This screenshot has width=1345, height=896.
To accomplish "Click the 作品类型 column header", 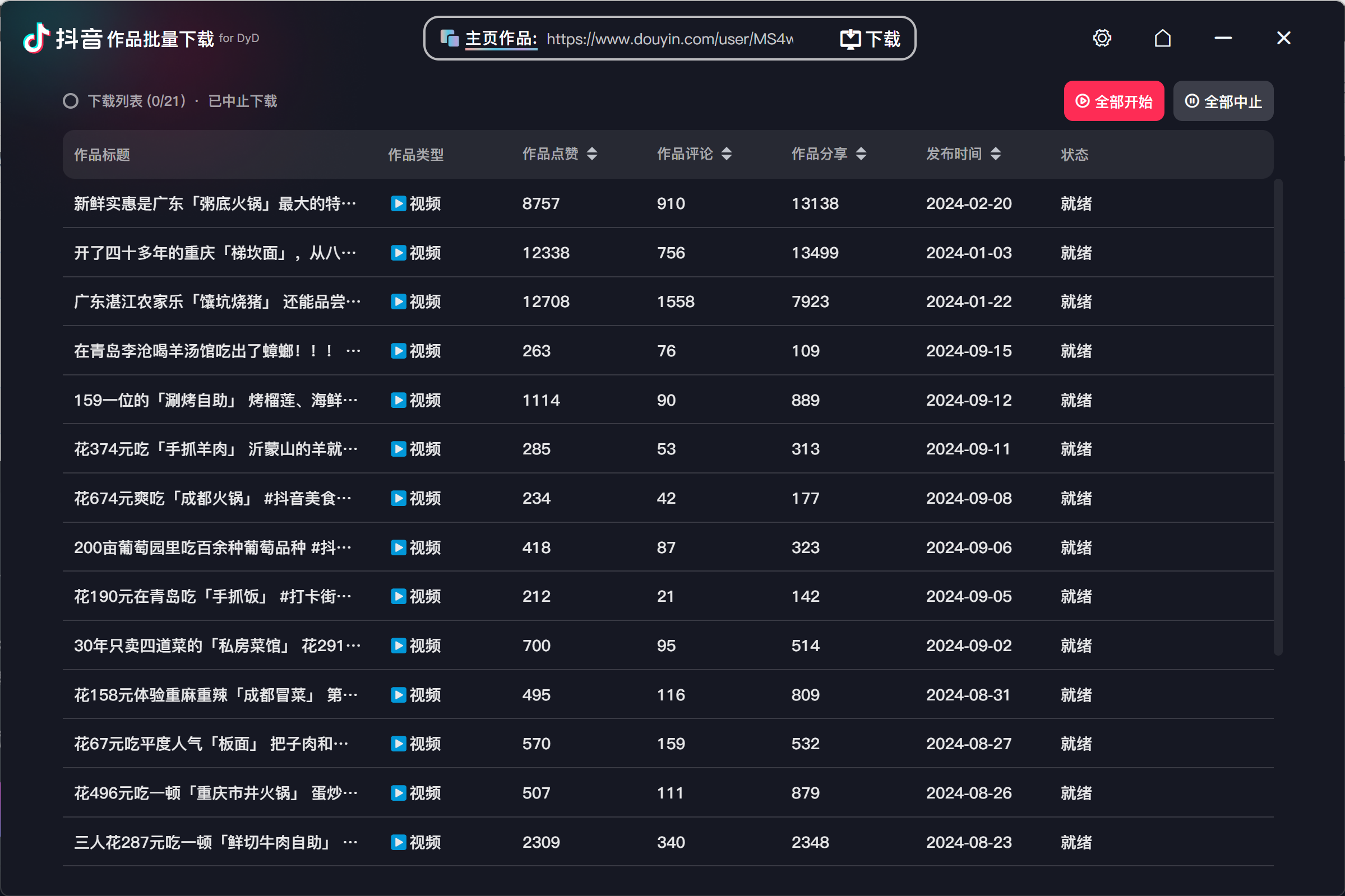I will pyautogui.click(x=415, y=154).
